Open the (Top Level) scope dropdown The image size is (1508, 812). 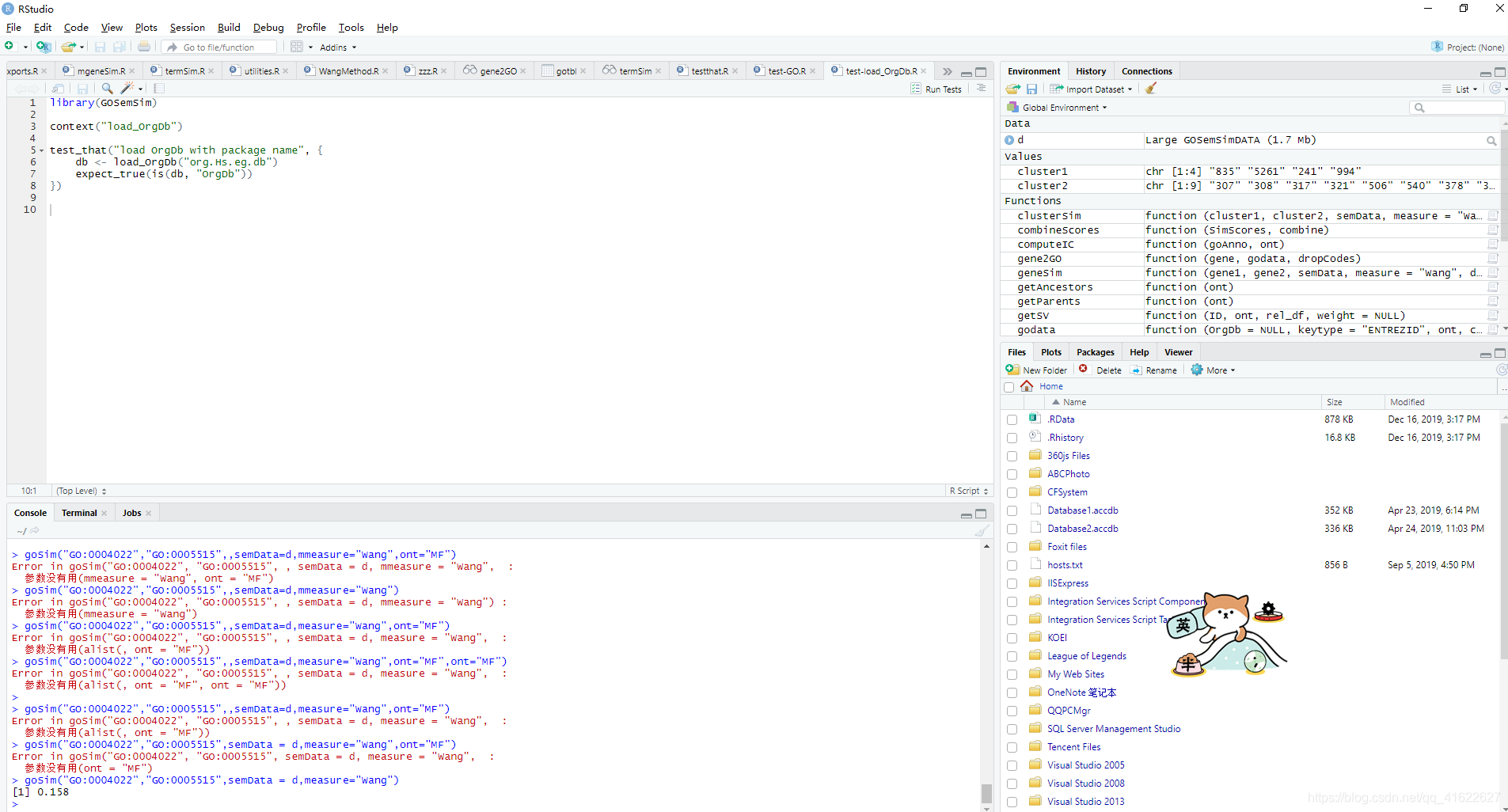[x=82, y=491]
